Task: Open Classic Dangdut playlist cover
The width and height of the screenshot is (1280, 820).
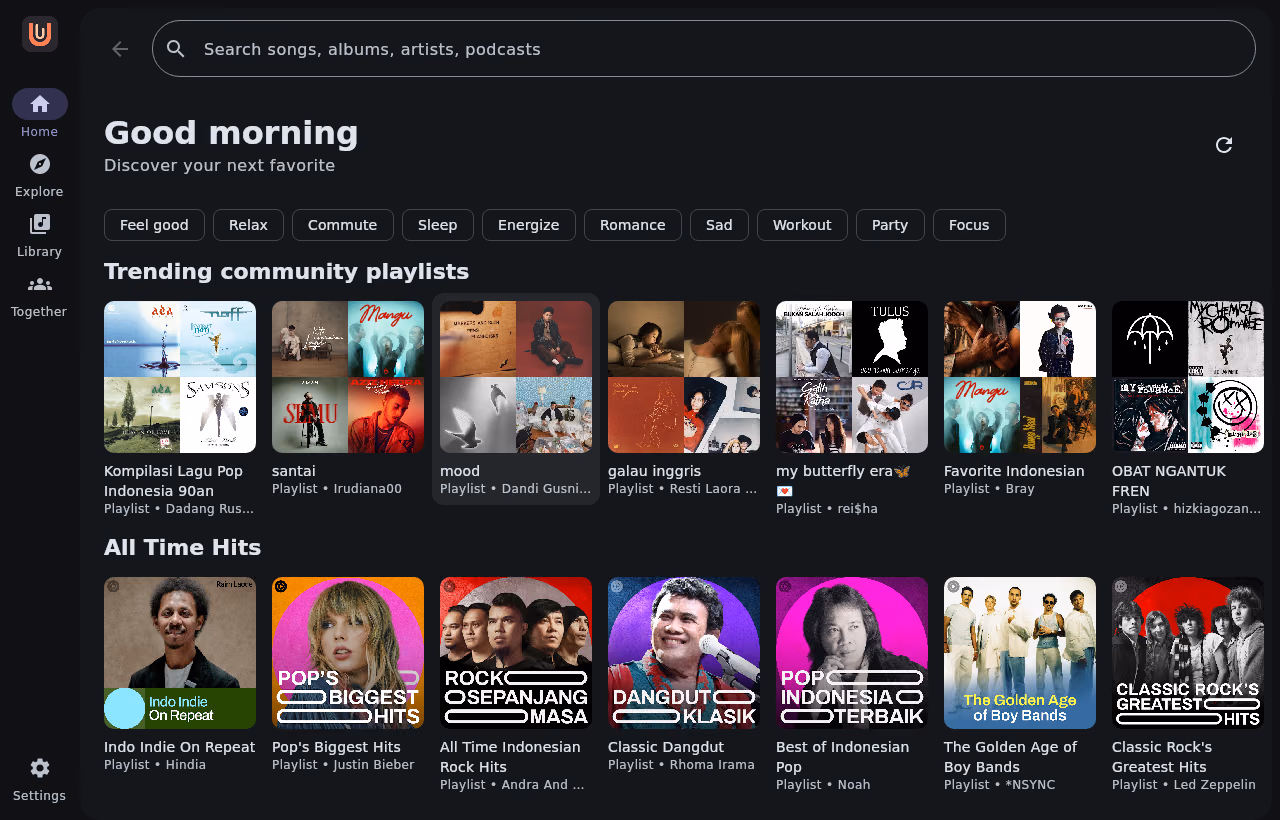Action: point(684,653)
